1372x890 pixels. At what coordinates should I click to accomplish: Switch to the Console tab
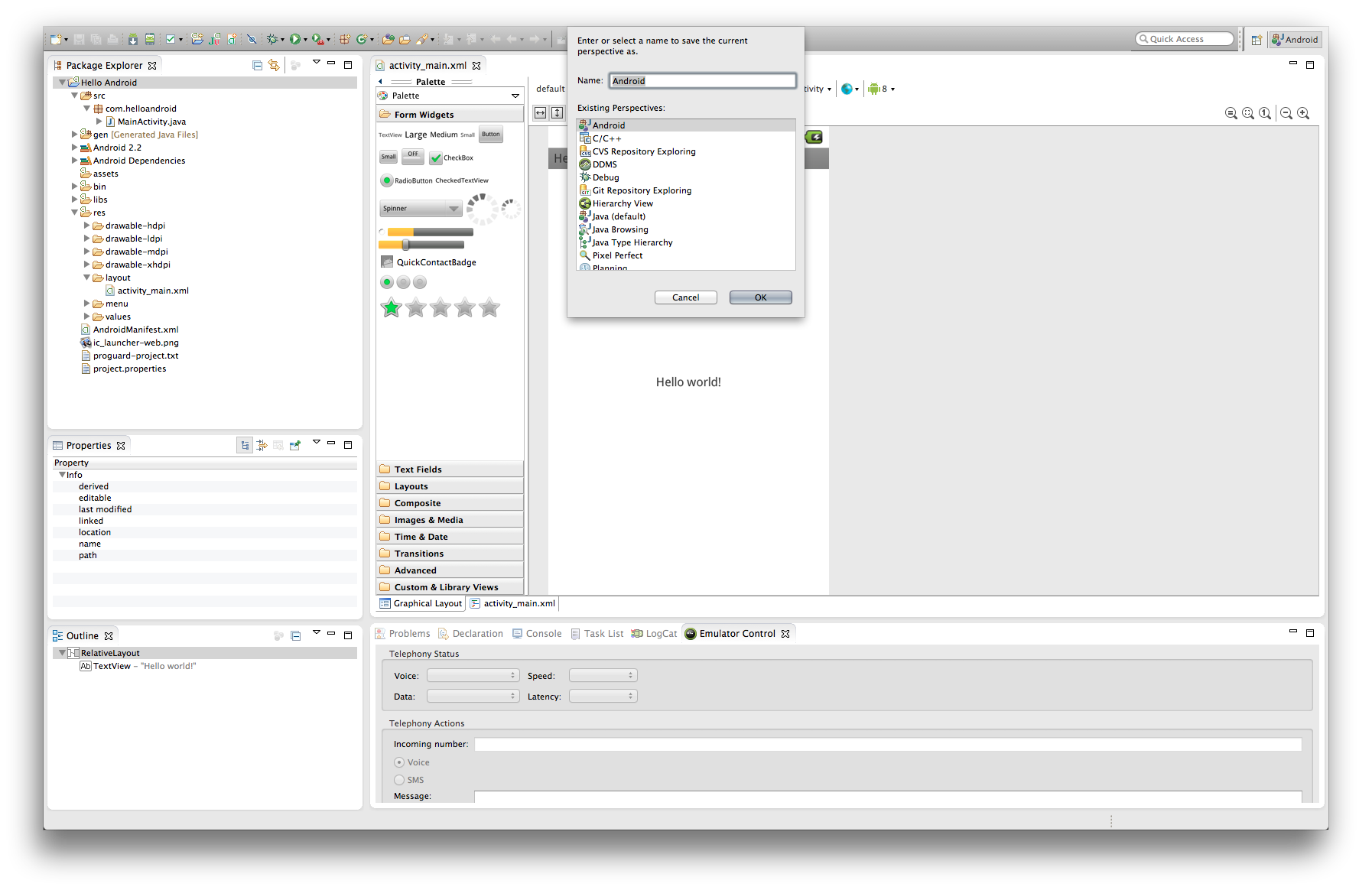coord(537,634)
